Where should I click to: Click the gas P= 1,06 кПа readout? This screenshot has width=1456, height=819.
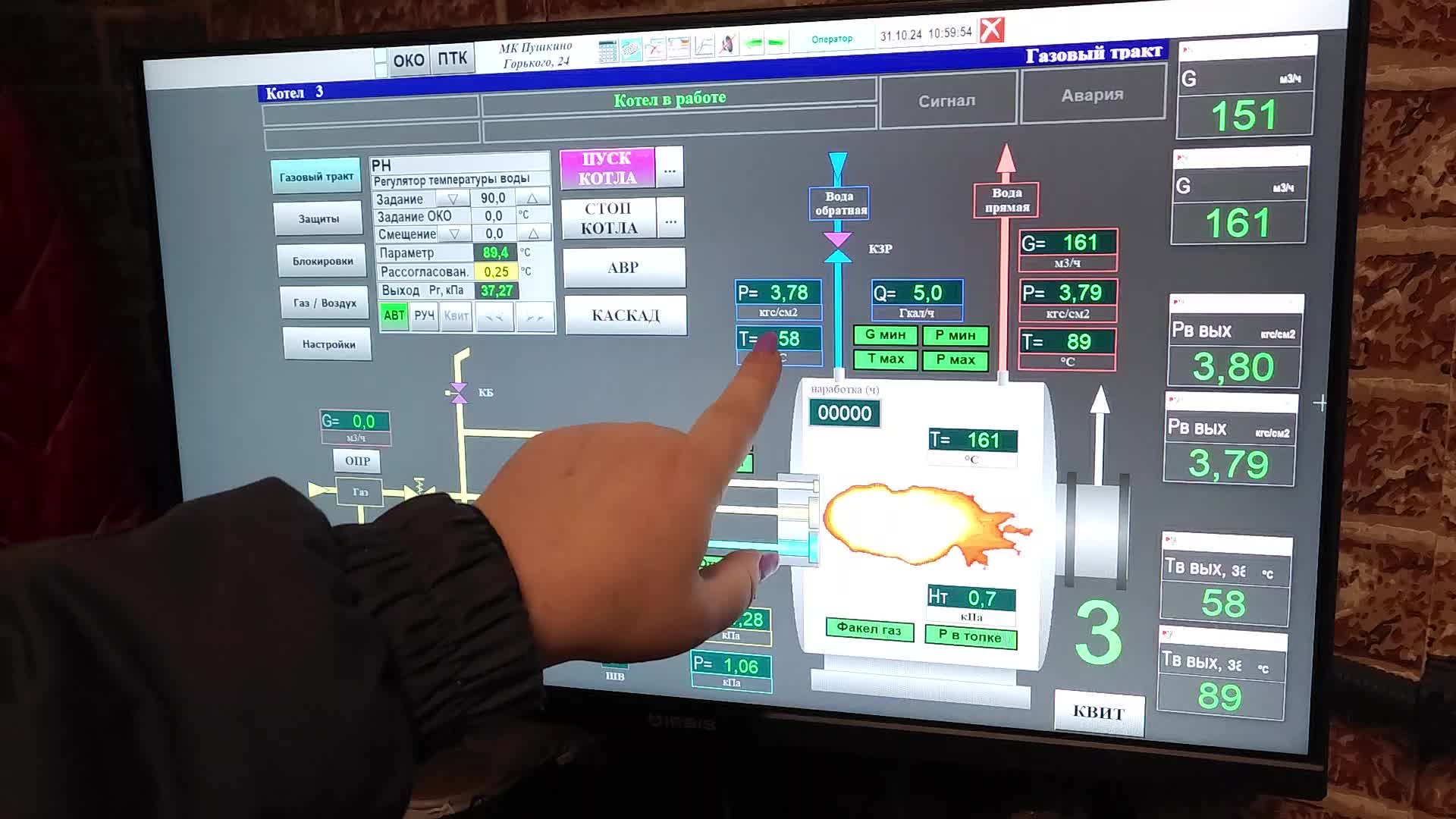(x=732, y=672)
